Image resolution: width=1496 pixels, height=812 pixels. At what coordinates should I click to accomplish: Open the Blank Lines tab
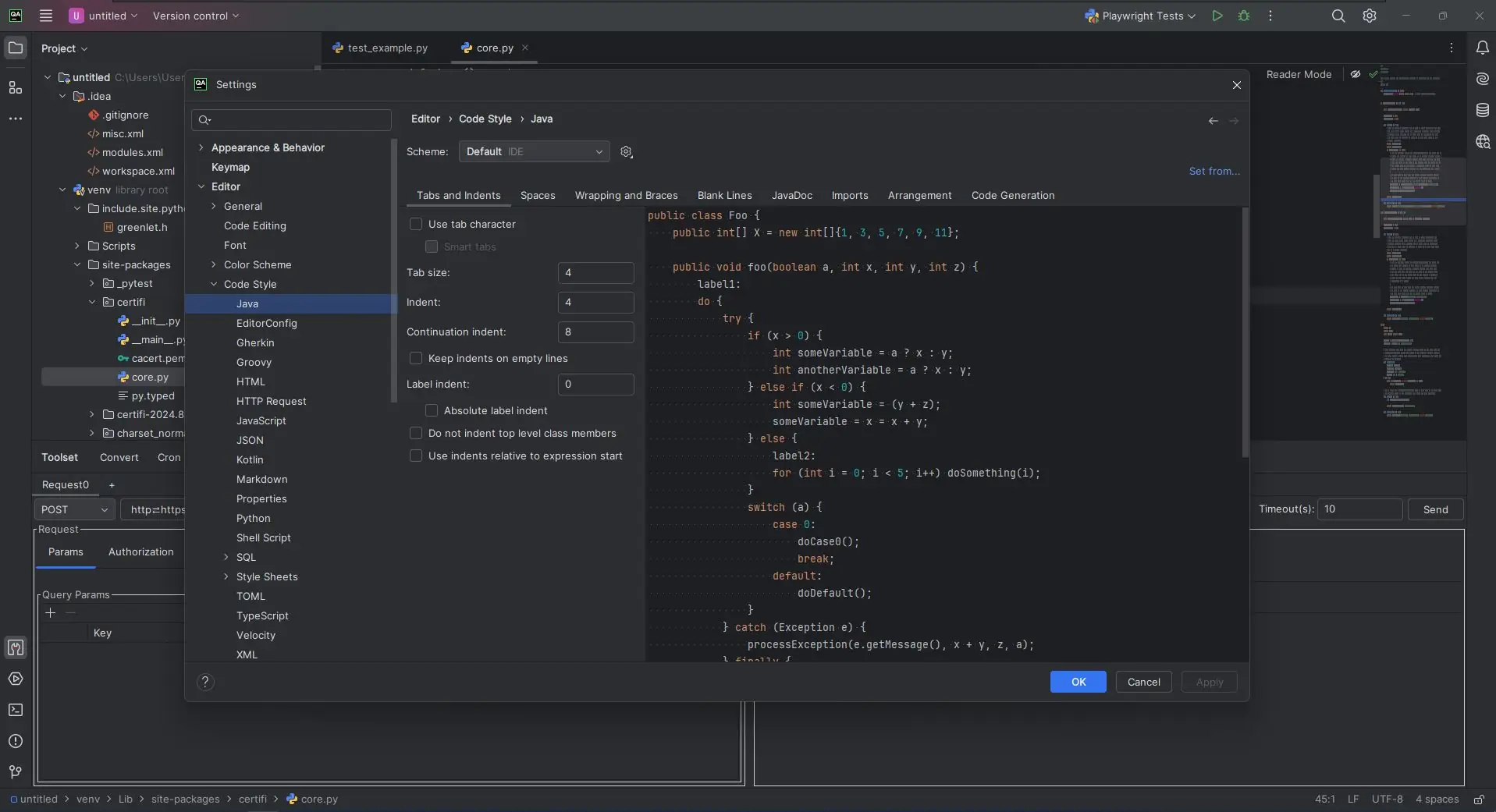click(x=724, y=196)
